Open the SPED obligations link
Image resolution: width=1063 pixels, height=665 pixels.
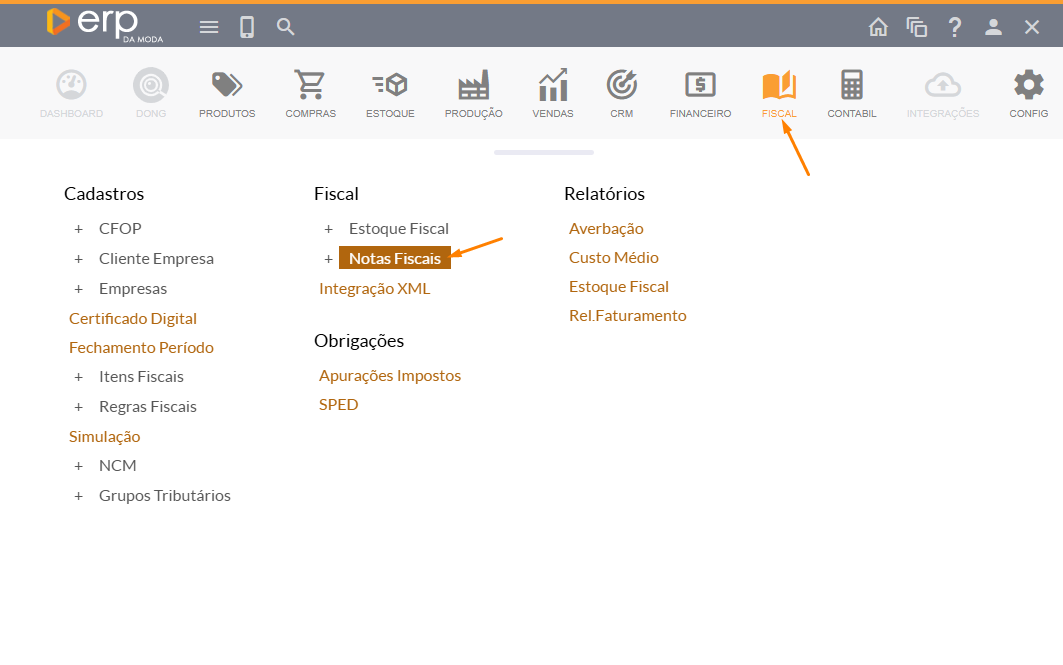click(x=338, y=405)
